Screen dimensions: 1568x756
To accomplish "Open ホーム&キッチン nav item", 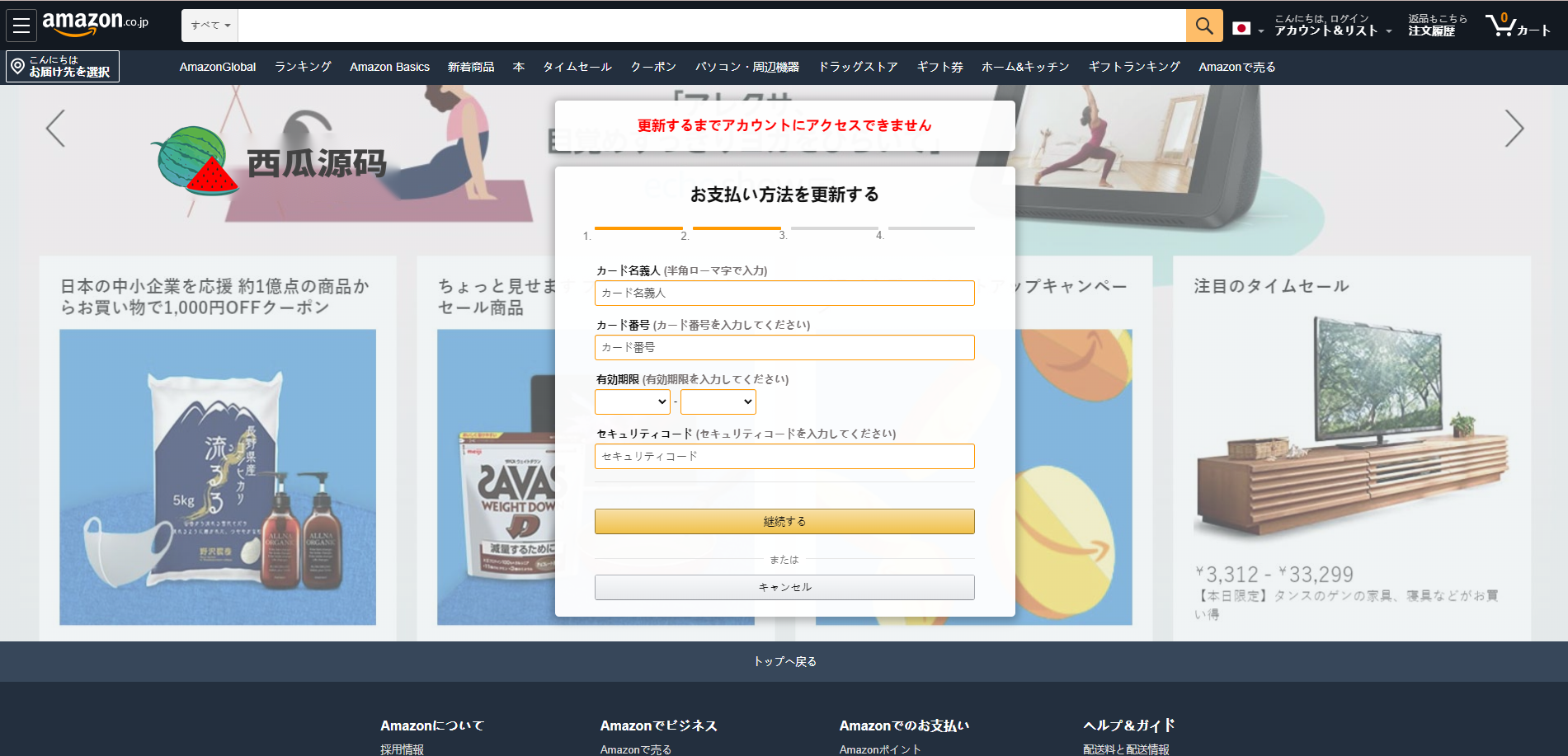I will (1025, 67).
